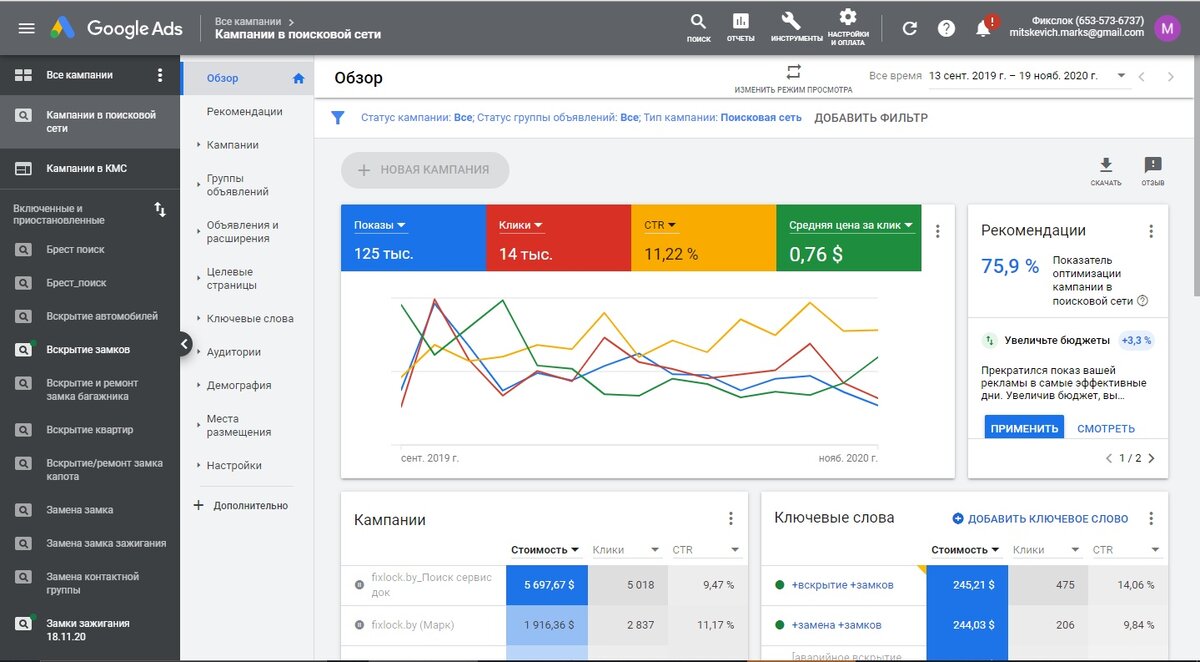Open Средняя цена за клик dropdown
This screenshot has height=662, width=1200.
point(851,225)
